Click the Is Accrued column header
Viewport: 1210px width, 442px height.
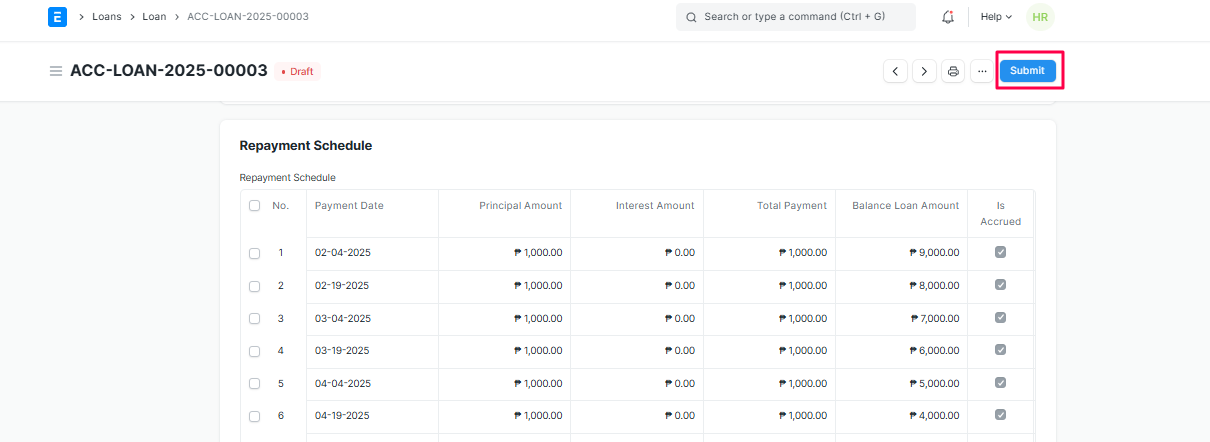pyautogui.click(x=1000, y=214)
